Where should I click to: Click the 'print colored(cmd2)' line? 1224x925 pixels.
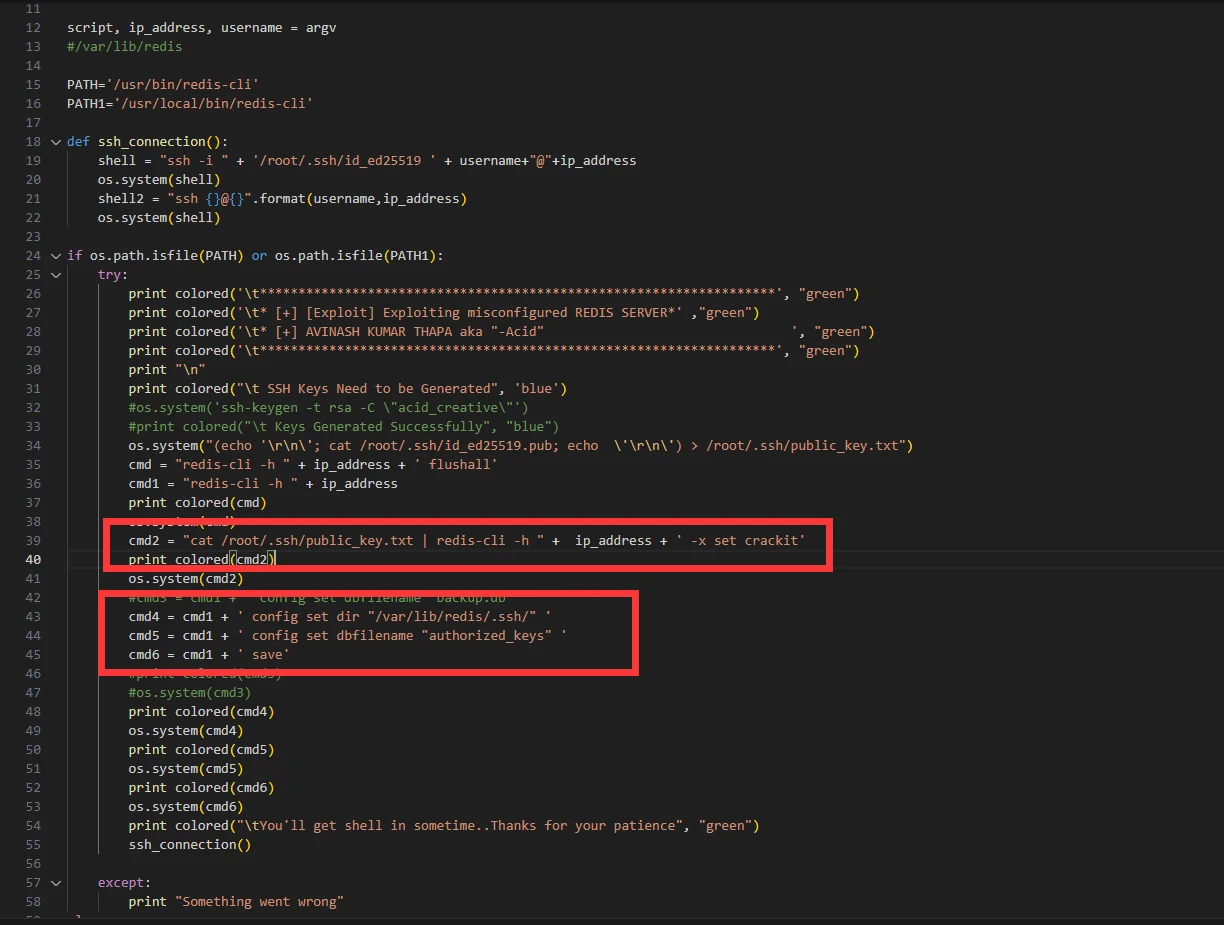coord(202,559)
